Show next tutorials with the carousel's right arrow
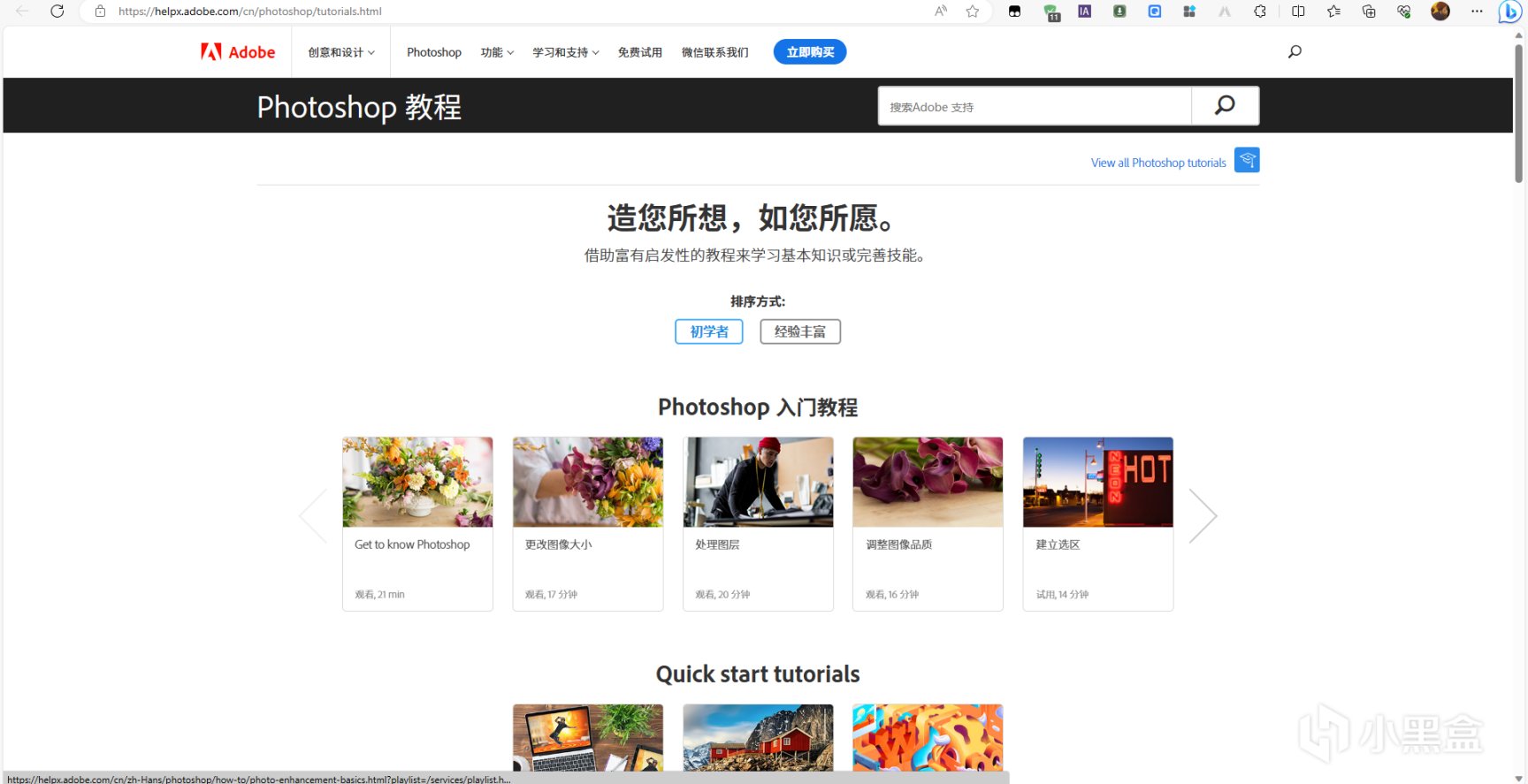The height and width of the screenshot is (784, 1528). (1203, 515)
